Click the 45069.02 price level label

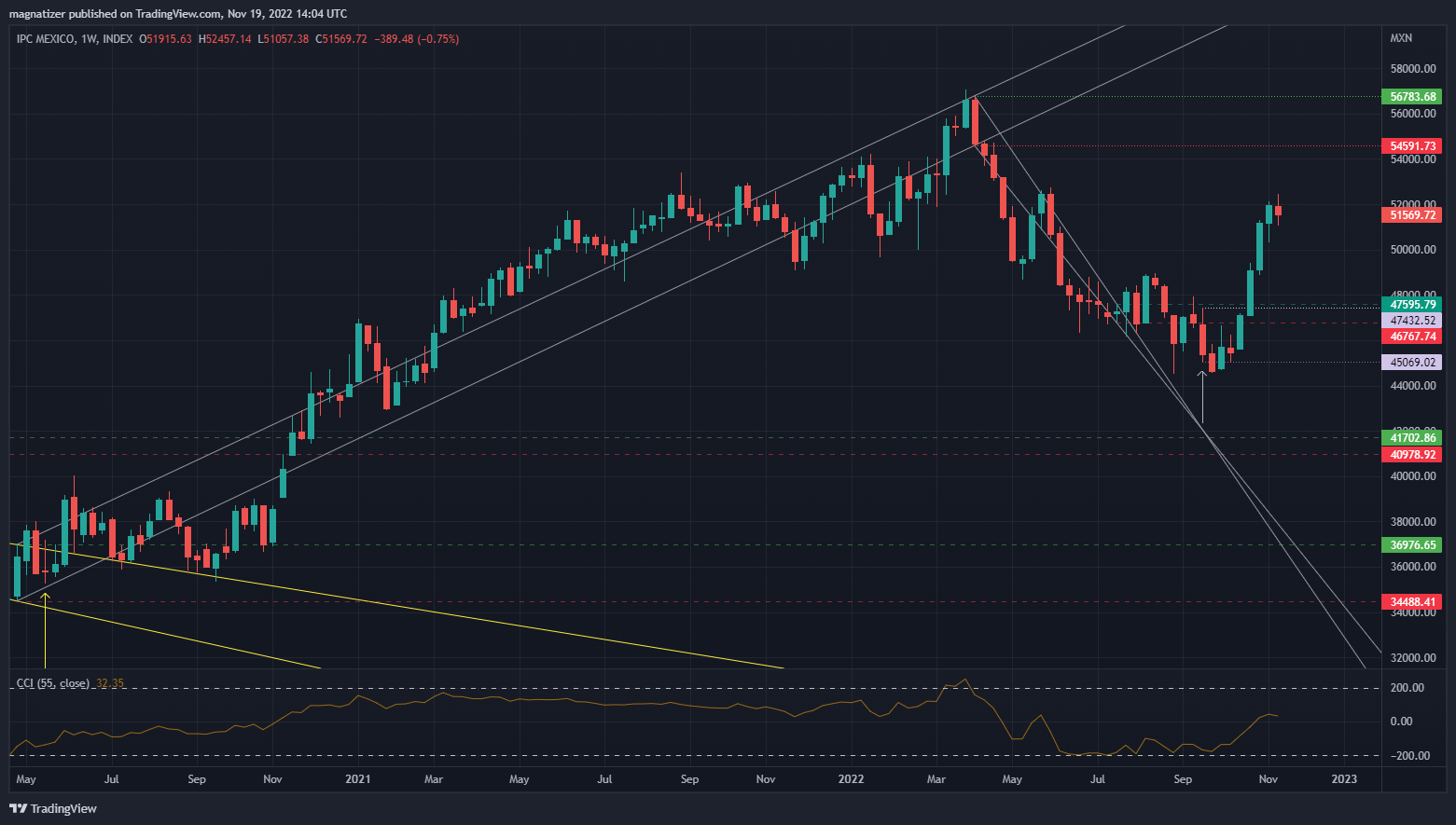coord(1412,363)
